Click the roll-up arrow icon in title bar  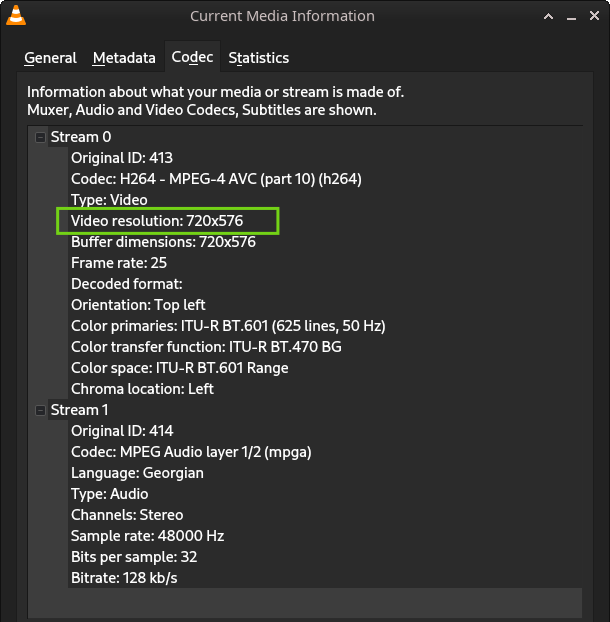point(549,16)
